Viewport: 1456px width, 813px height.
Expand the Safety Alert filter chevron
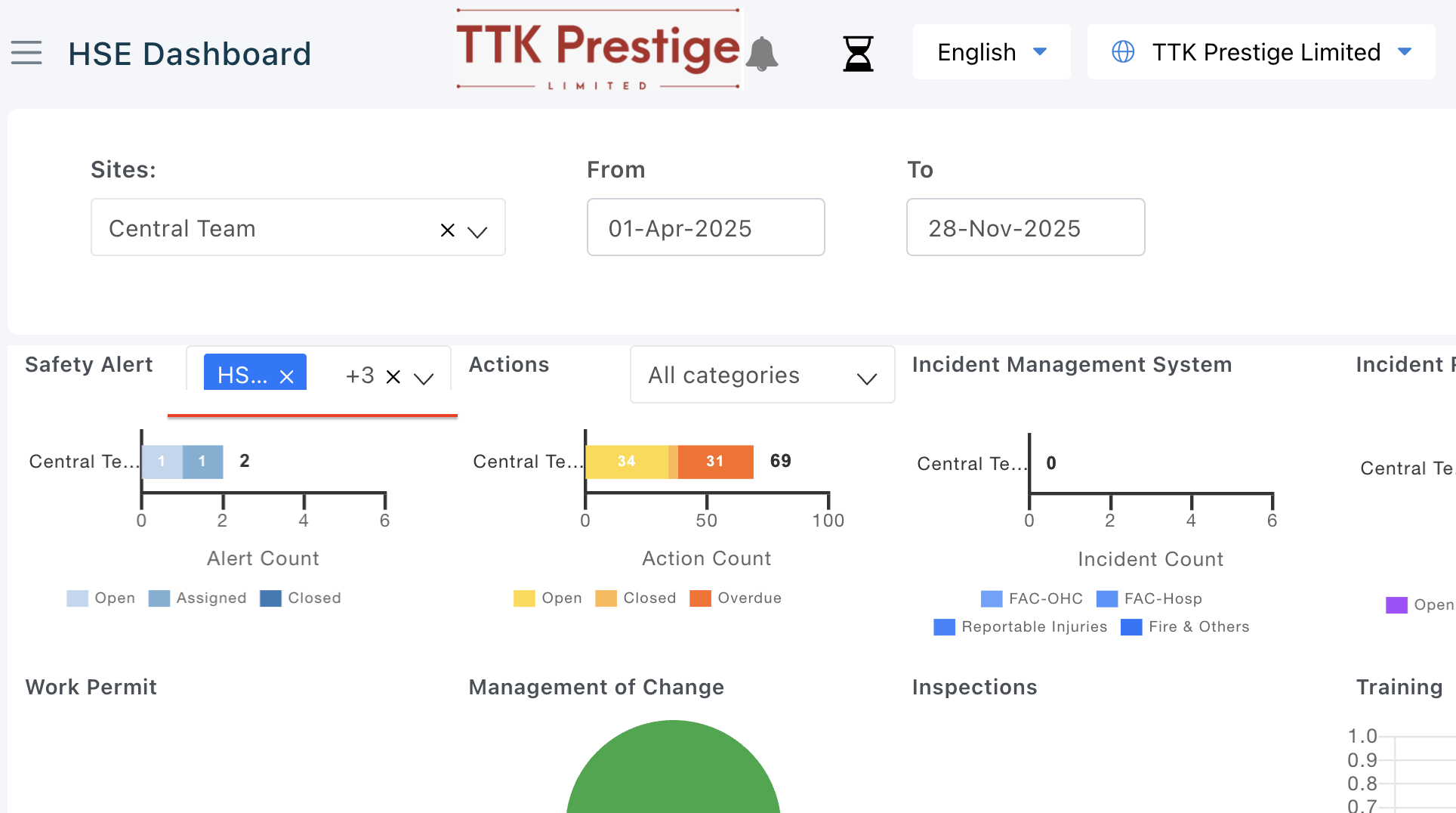pos(424,378)
